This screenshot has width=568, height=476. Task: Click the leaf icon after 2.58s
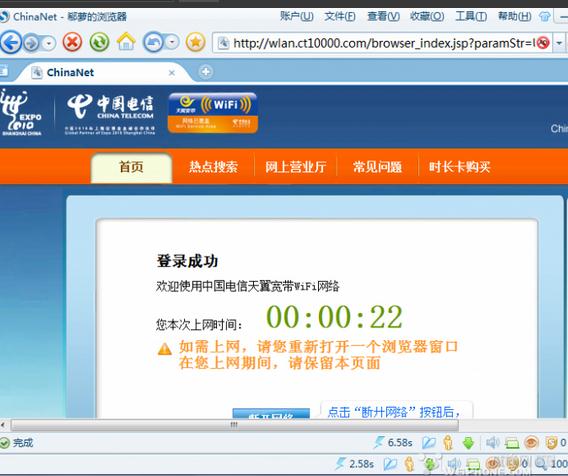point(390,464)
